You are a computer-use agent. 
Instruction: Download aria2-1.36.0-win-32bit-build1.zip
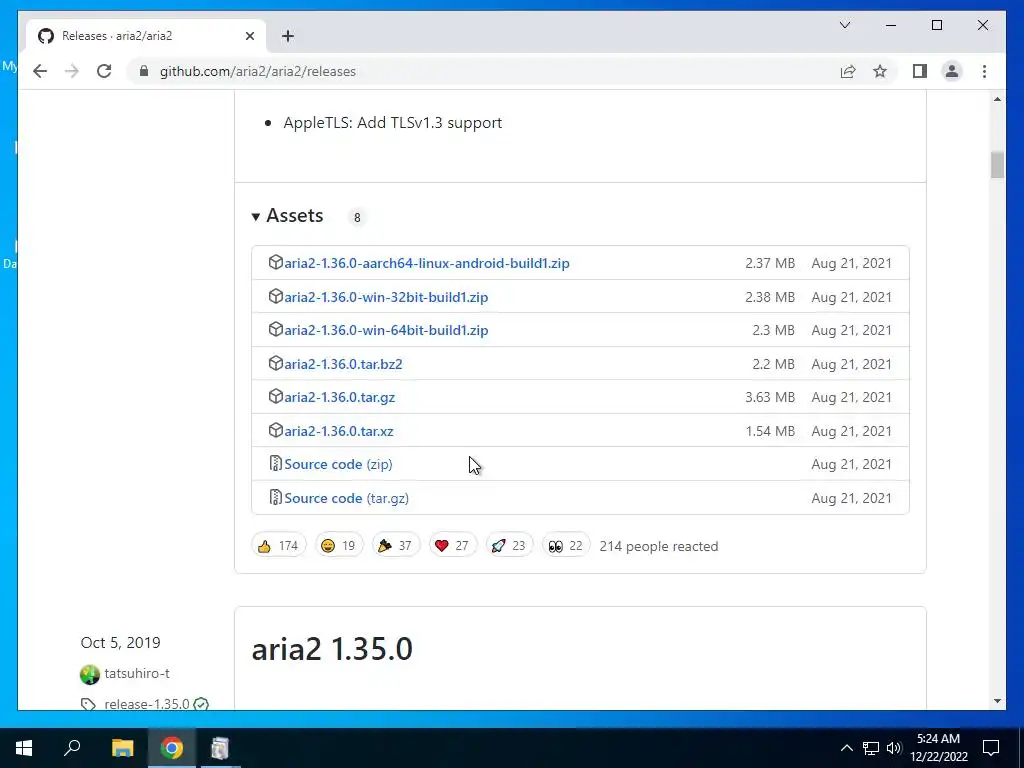386,297
